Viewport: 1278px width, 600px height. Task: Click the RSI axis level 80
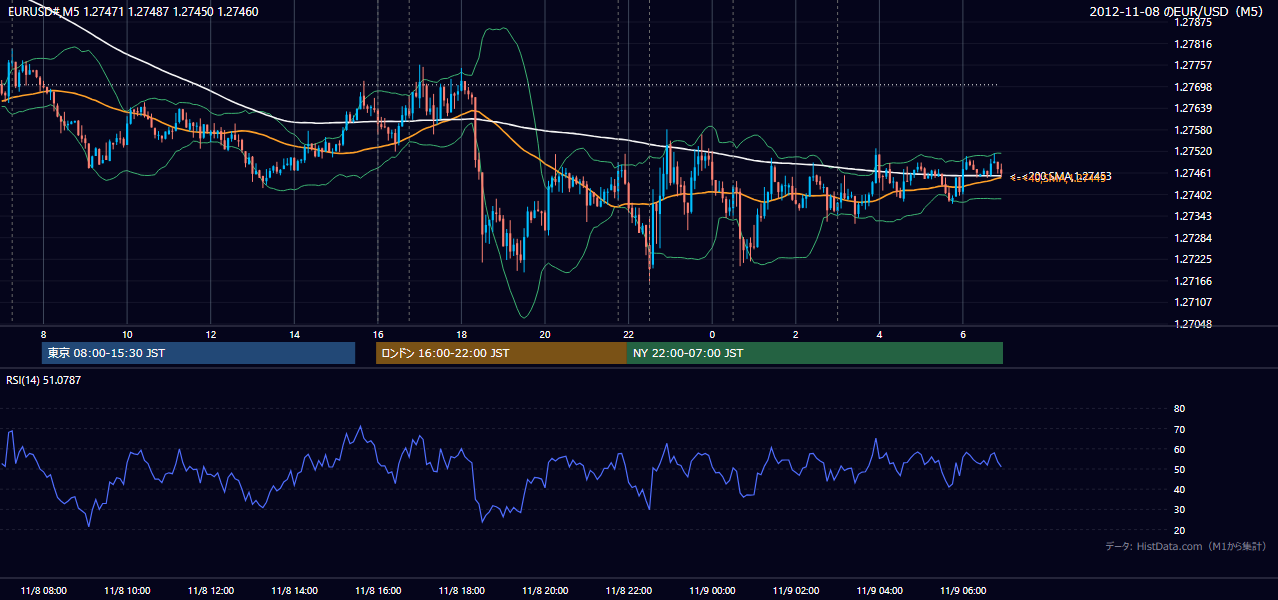coord(1179,409)
